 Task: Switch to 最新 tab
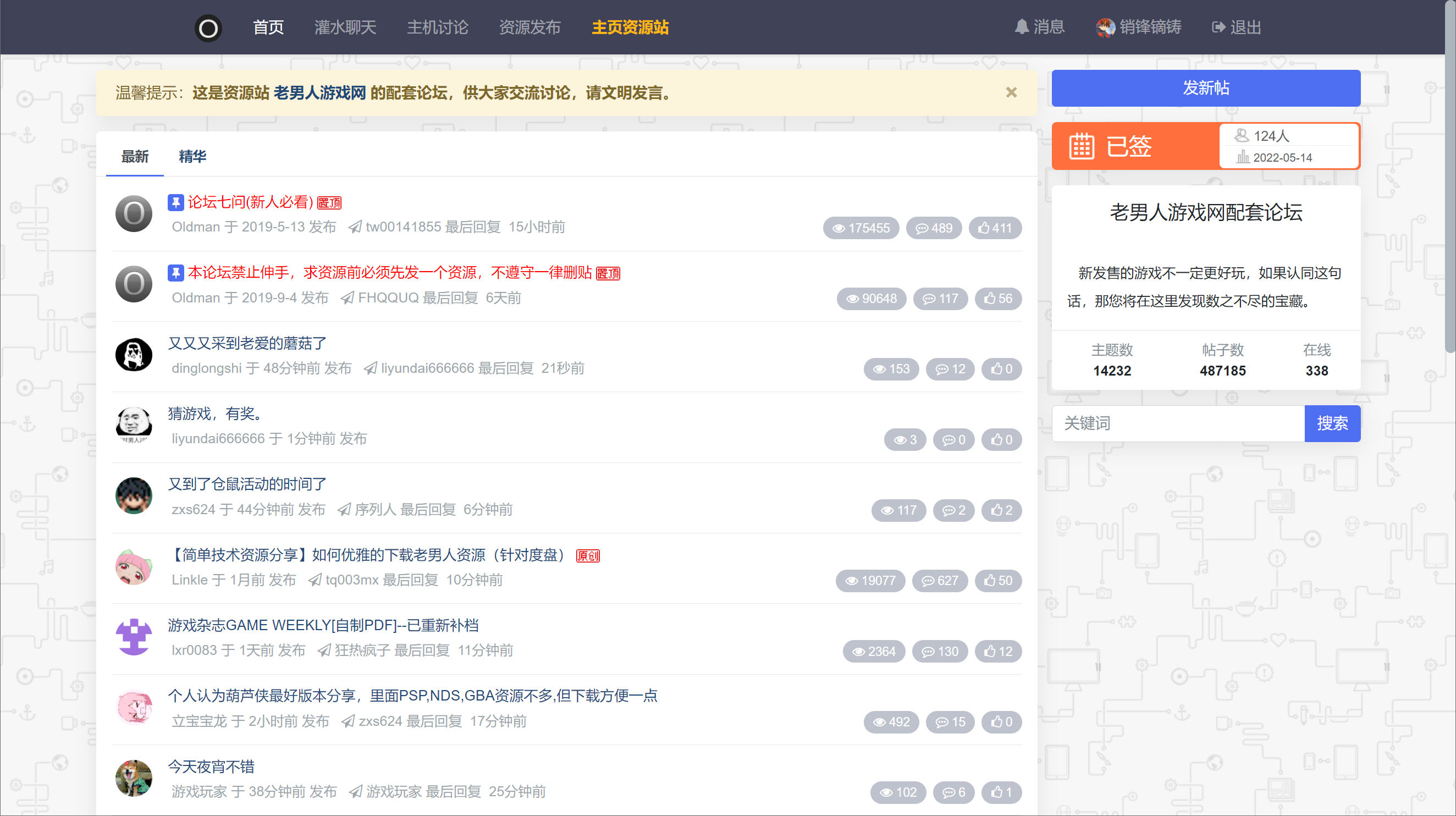pyautogui.click(x=135, y=156)
